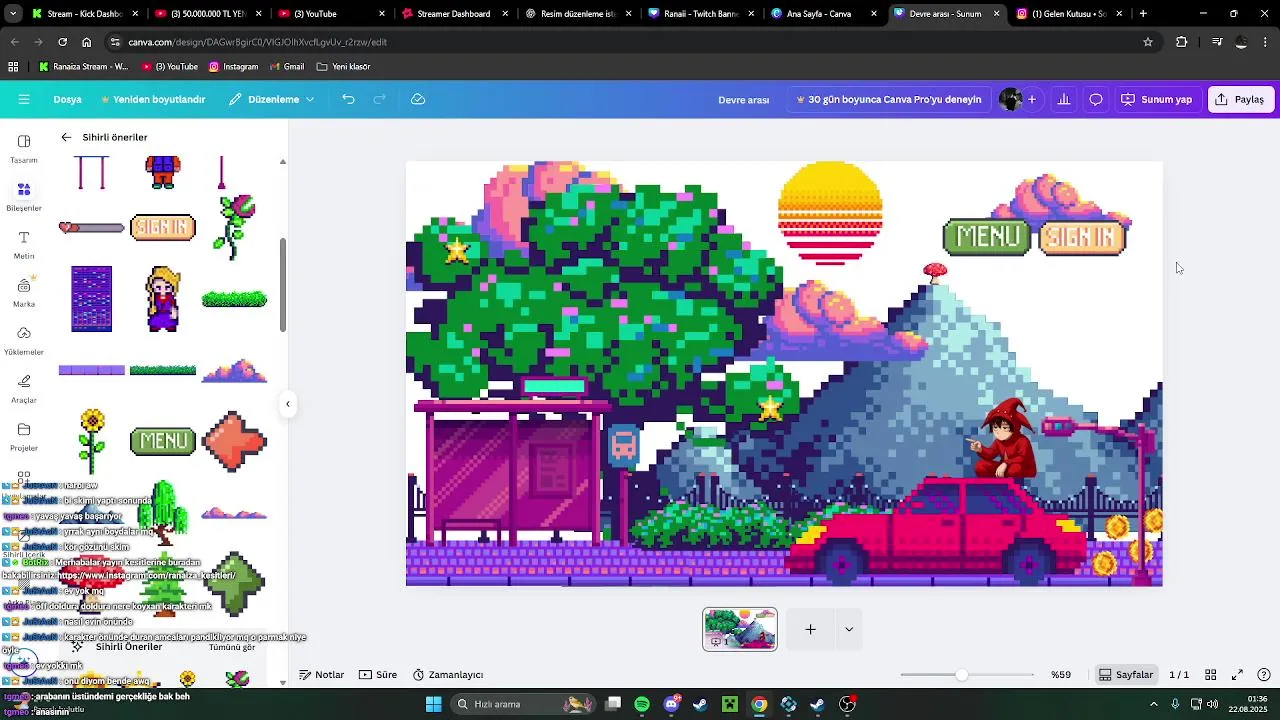Viewport: 1280px width, 720px height.
Task: Bookmark this page with the star icon
Action: (1148, 42)
